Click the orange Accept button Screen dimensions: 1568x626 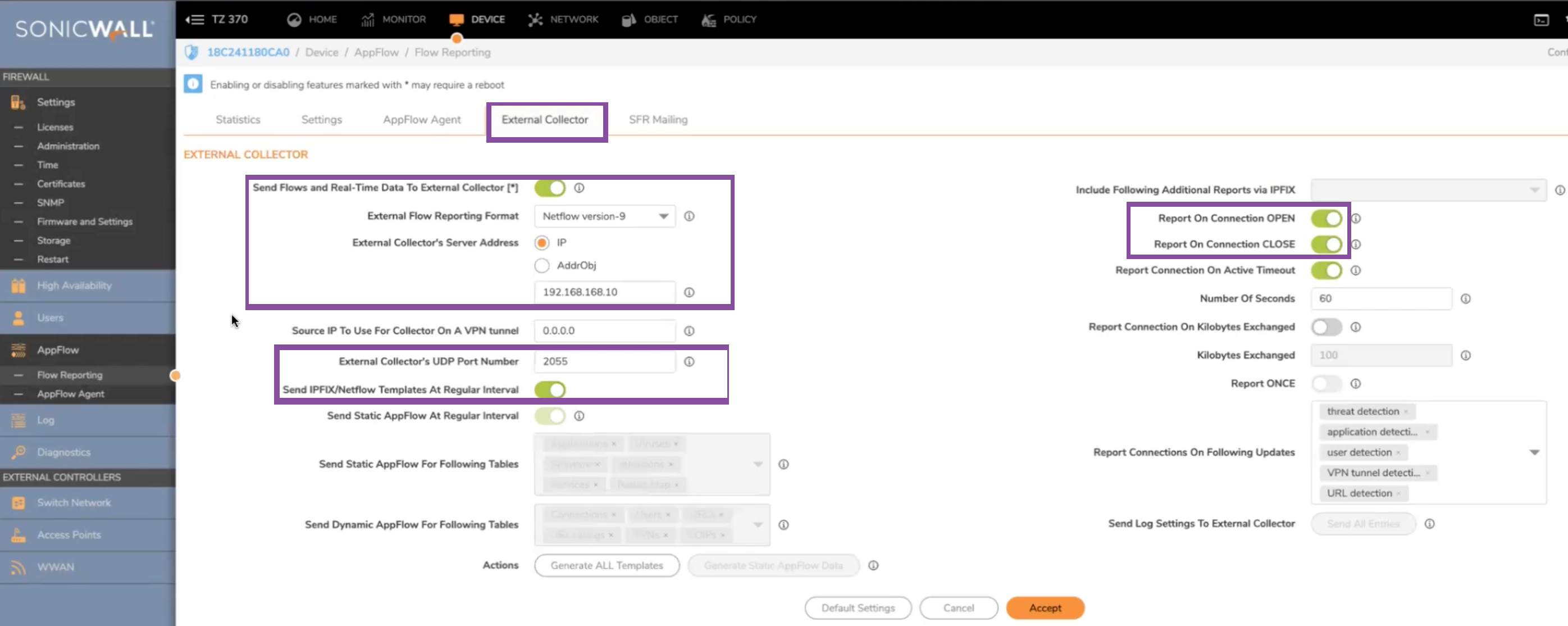tap(1045, 609)
